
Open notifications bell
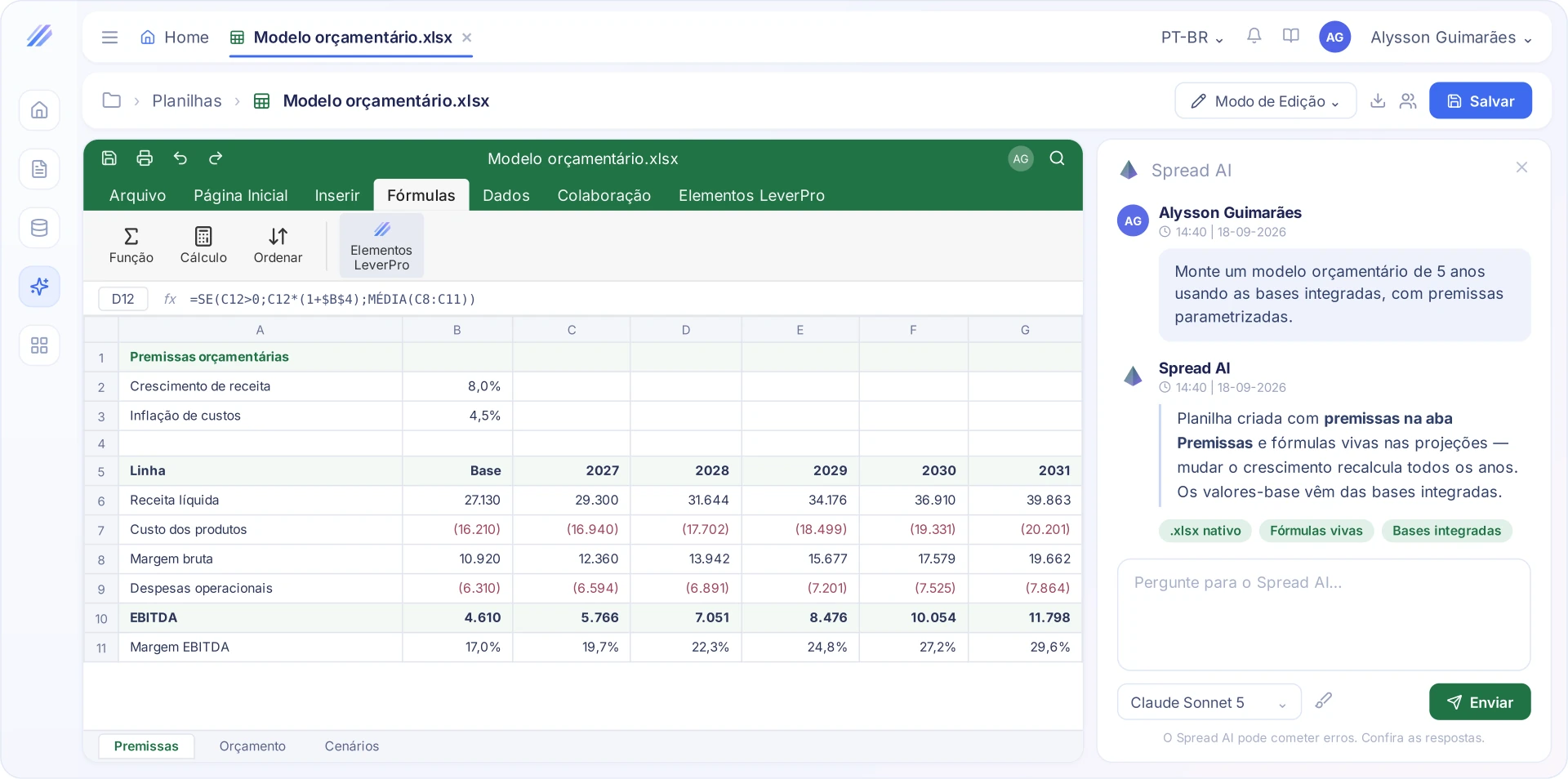point(1254,36)
